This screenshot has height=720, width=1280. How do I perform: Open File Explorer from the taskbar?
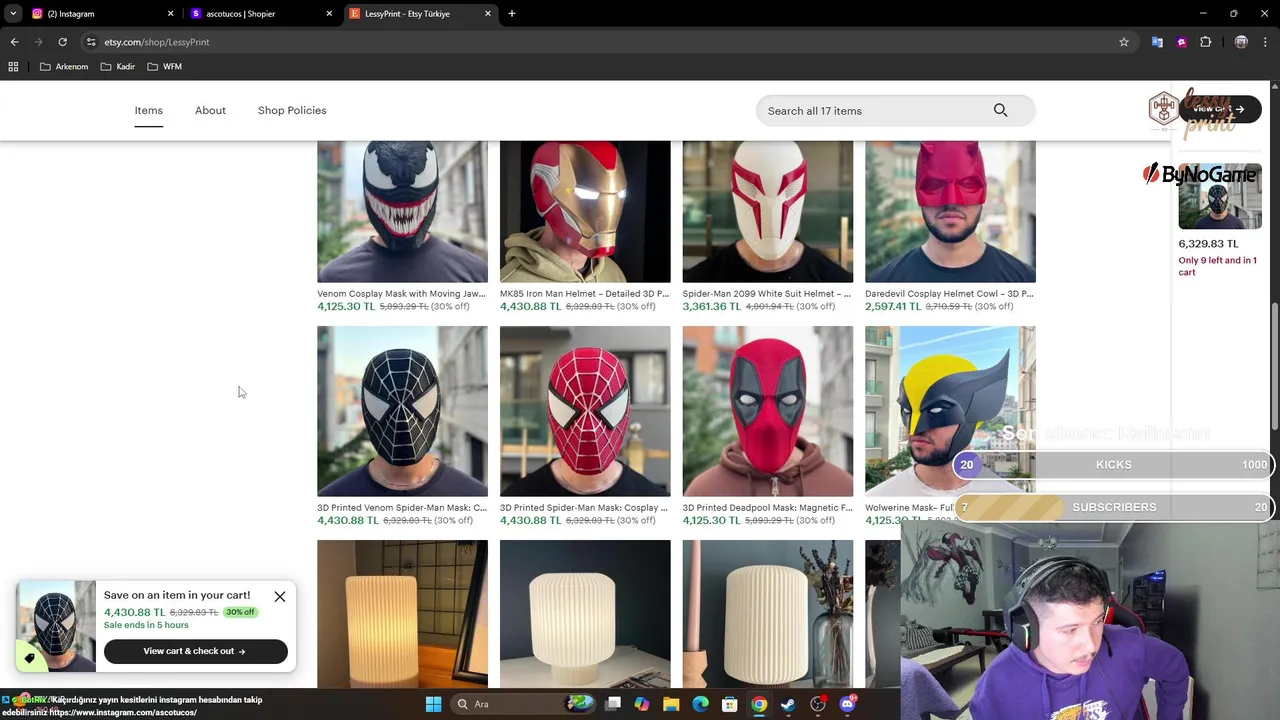671,704
